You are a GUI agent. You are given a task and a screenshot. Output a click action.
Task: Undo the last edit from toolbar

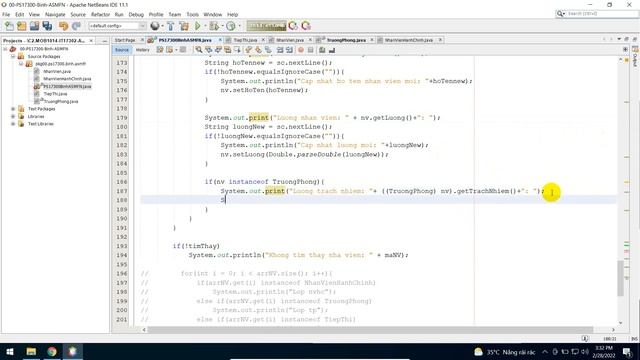(63, 26)
